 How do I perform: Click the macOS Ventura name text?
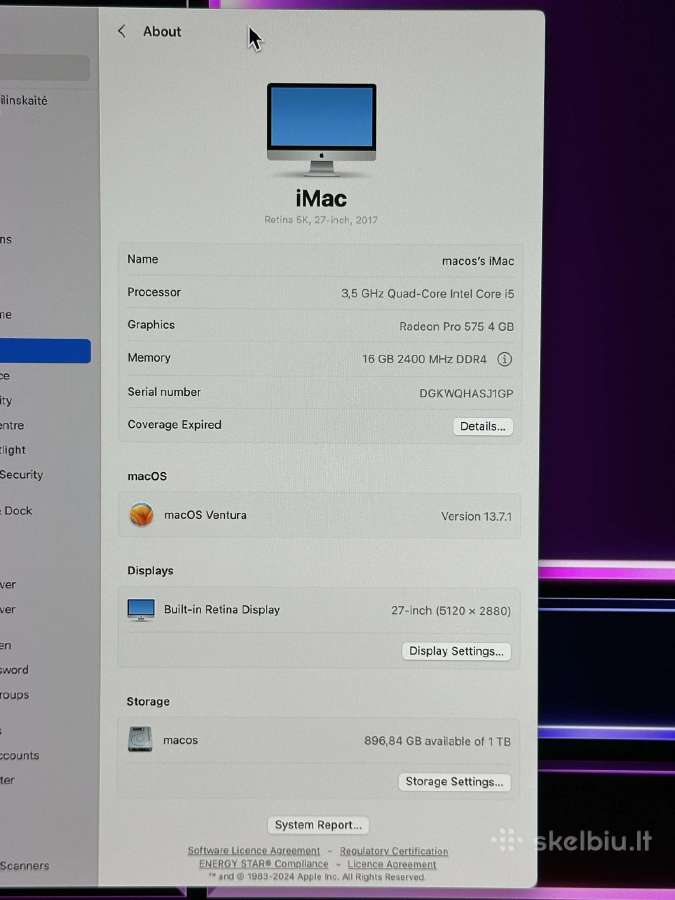point(205,515)
